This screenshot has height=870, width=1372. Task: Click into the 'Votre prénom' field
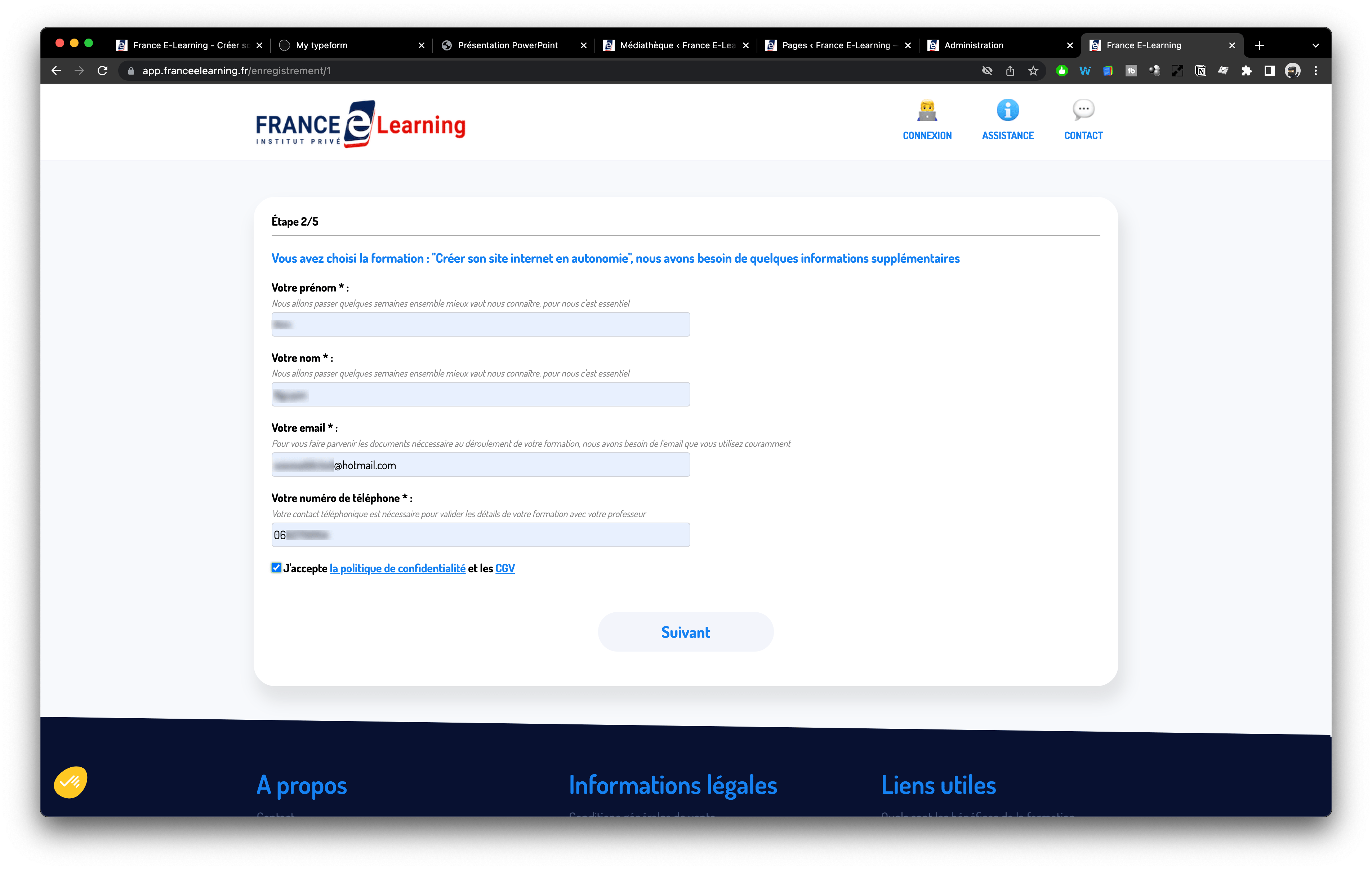click(480, 324)
